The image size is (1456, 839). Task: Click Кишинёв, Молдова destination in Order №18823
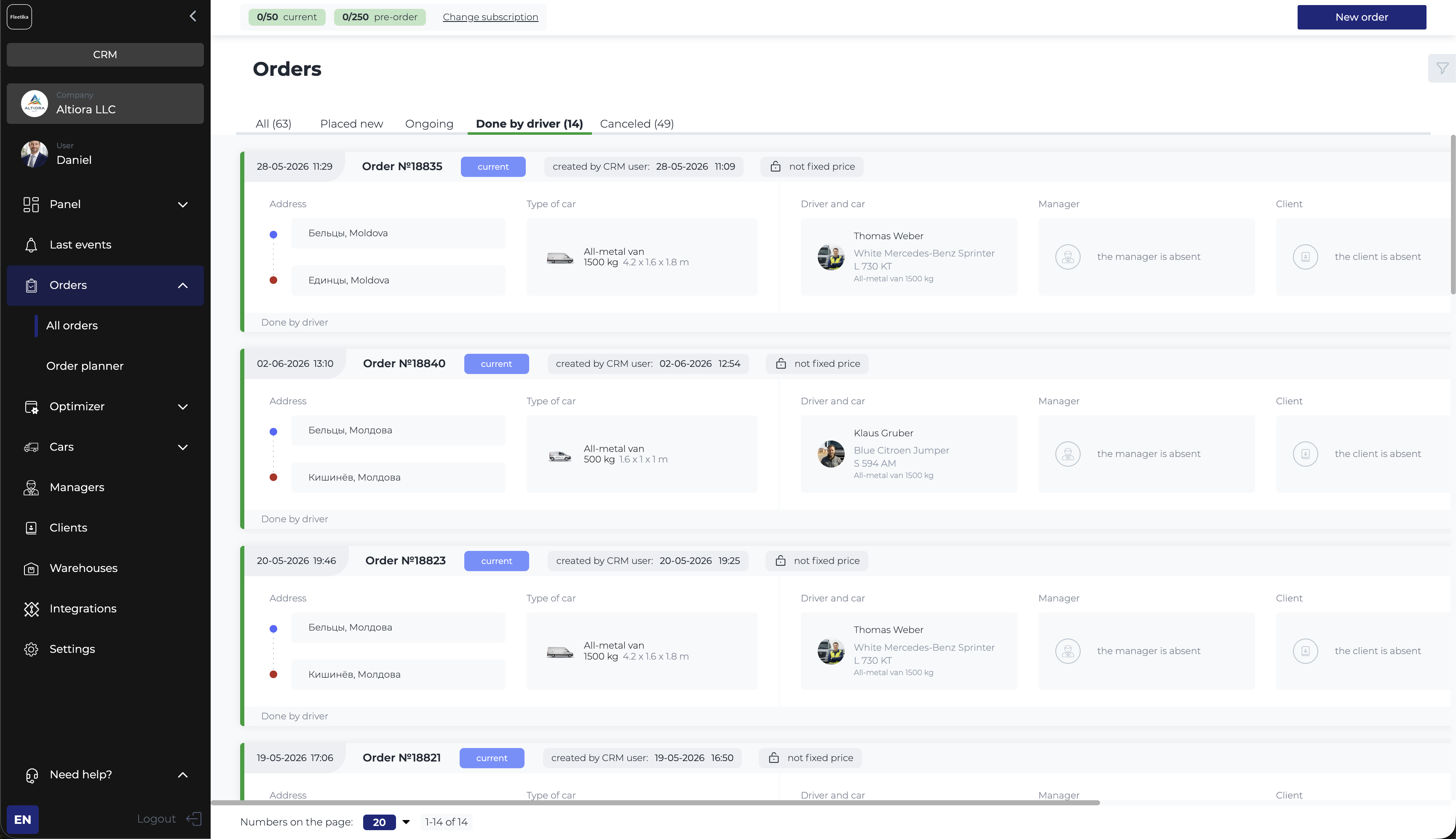point(398,675)
